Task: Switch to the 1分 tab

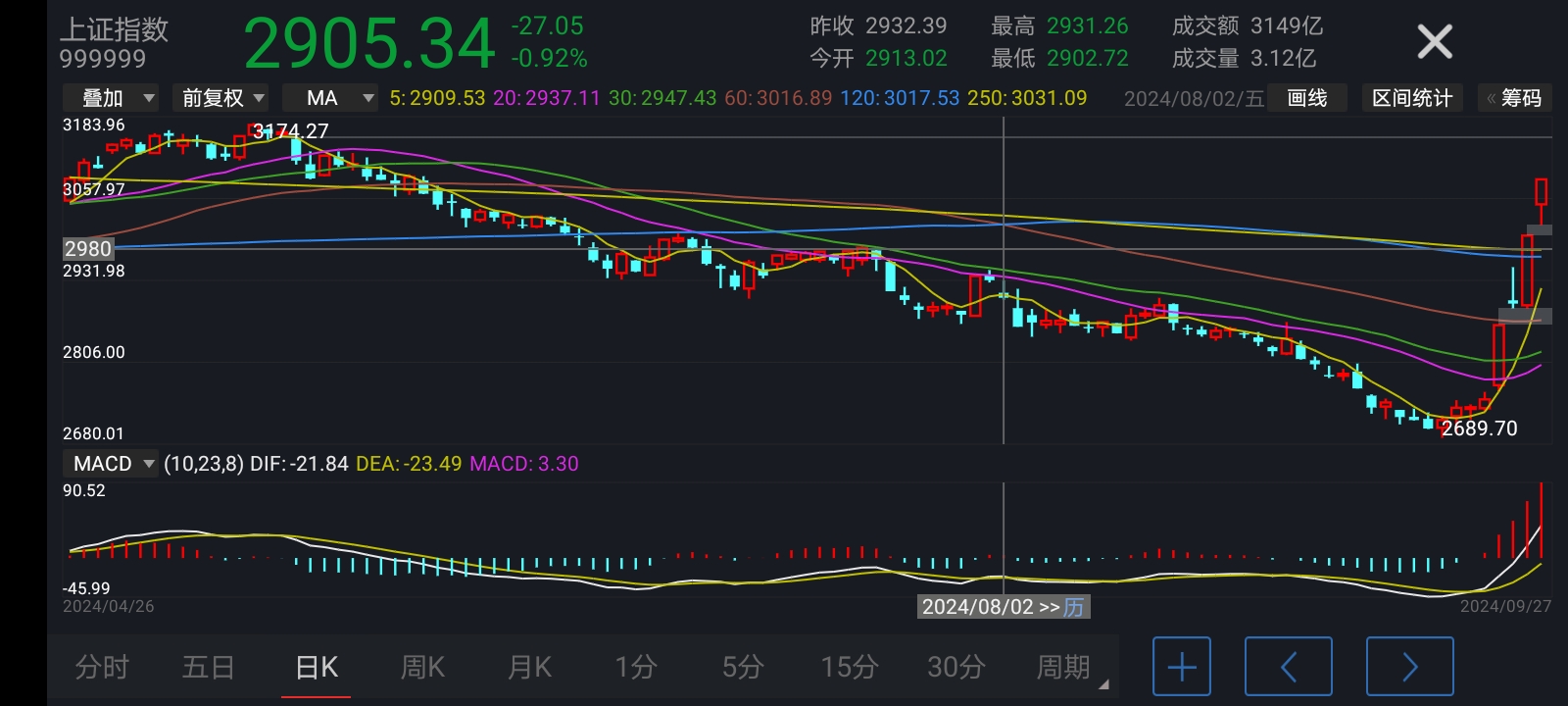Action: pyautogui.click(x=636, y=667)
